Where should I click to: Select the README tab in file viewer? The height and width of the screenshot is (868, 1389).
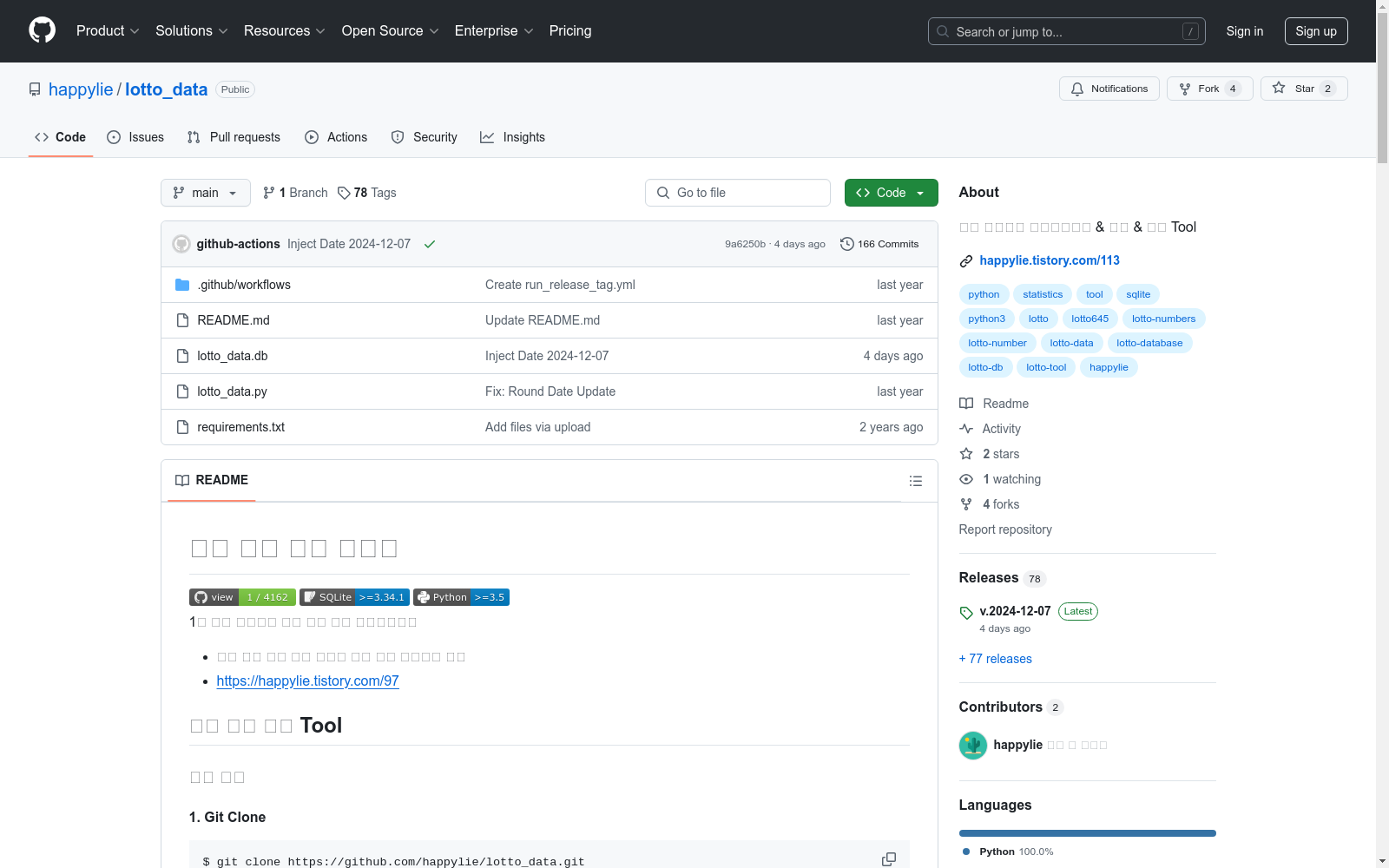click(x=212, y=480)
